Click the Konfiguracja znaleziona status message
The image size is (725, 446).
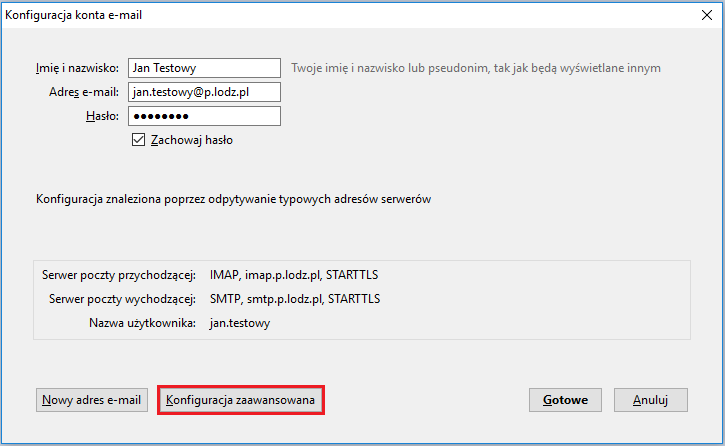(x=233, y=199)
